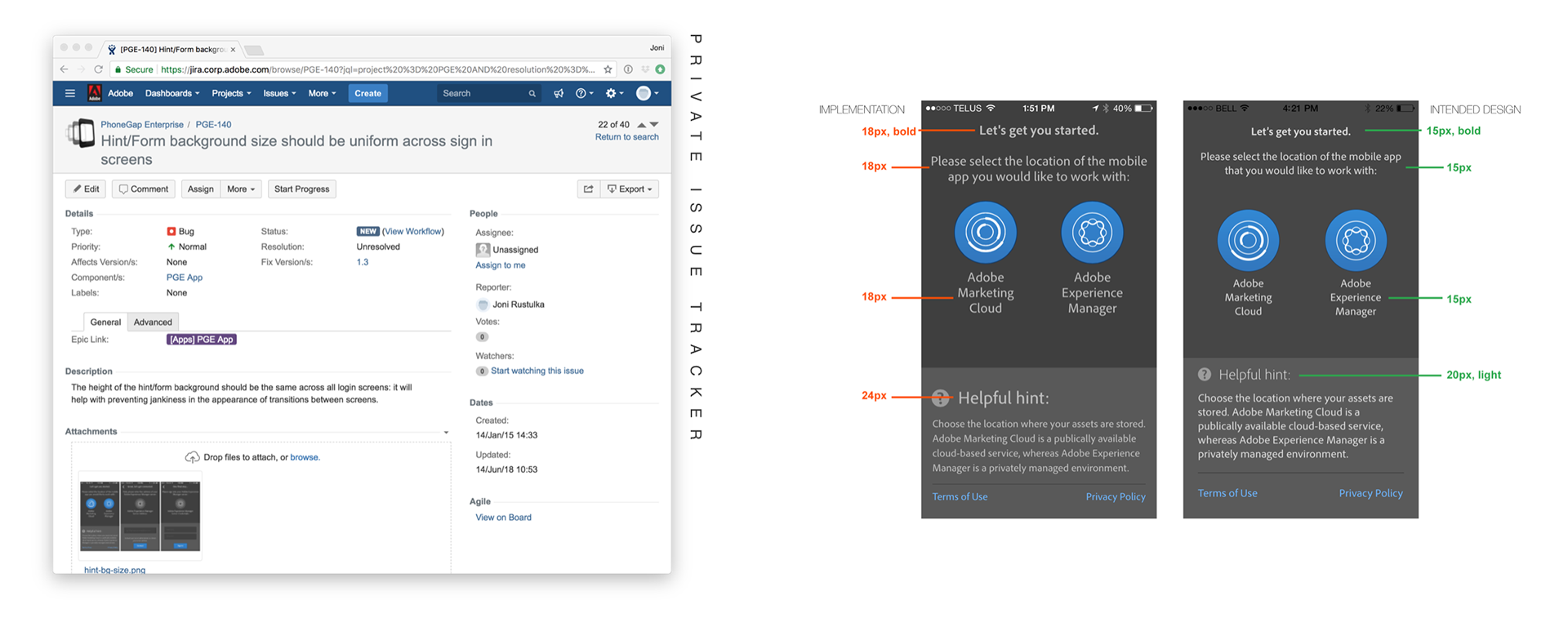Screen dimensions: 1568x627
Task: Click the browser address bar URL
Action: [x=377, y=69]
